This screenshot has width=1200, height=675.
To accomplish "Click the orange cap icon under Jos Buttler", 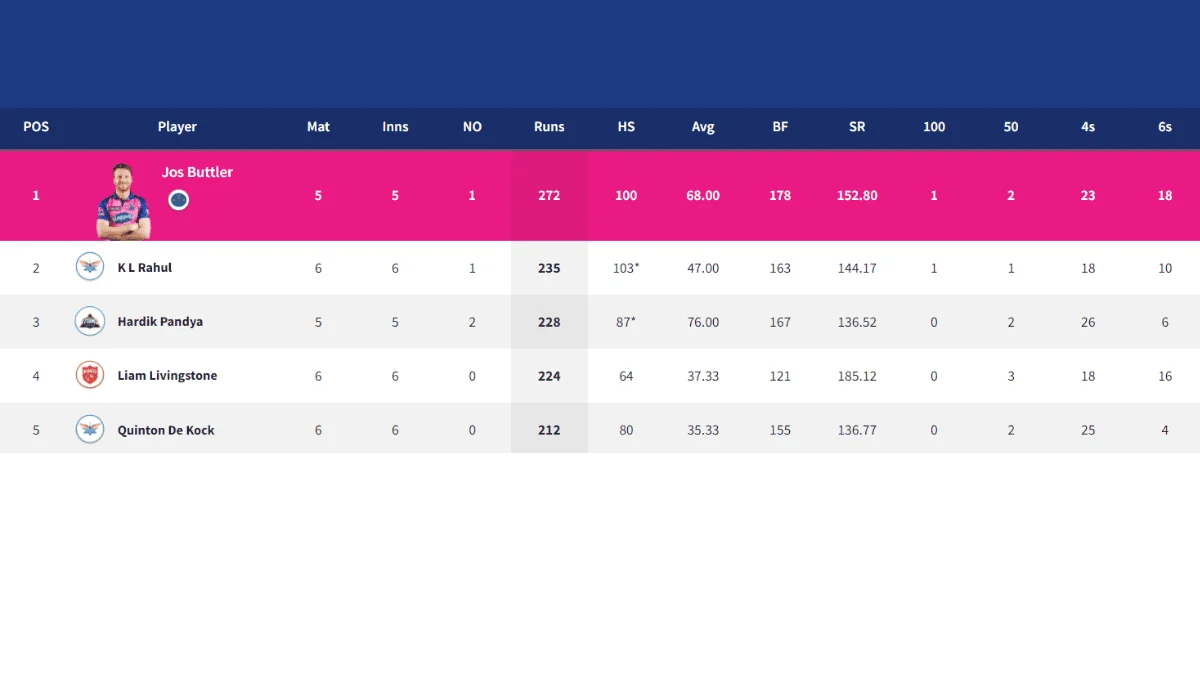I will (x=179, y=200).
